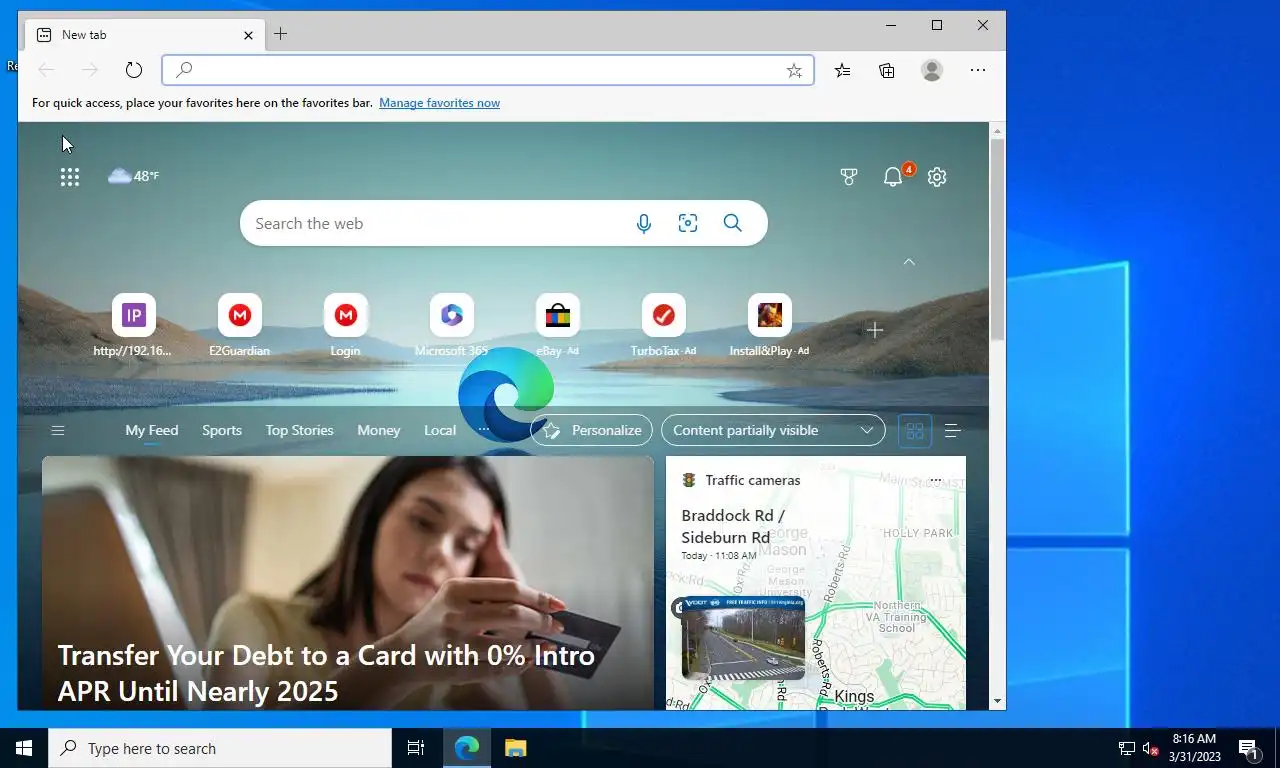Image resolution: width=1280 pixels, height=768 pixels.
Task: Click scrollbar down arrow
Action: pyautogui.click(x=997, y=702)
